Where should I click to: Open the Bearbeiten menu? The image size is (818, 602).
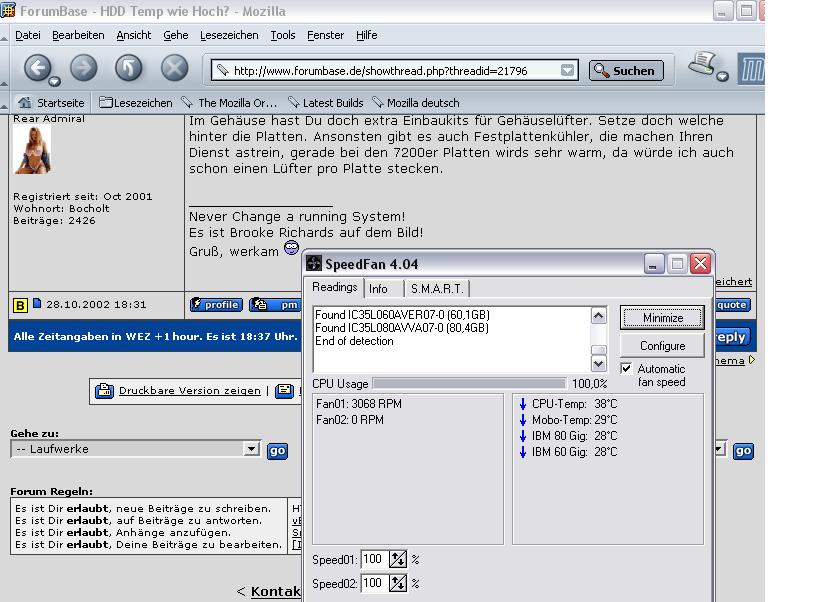pos(78,35)
